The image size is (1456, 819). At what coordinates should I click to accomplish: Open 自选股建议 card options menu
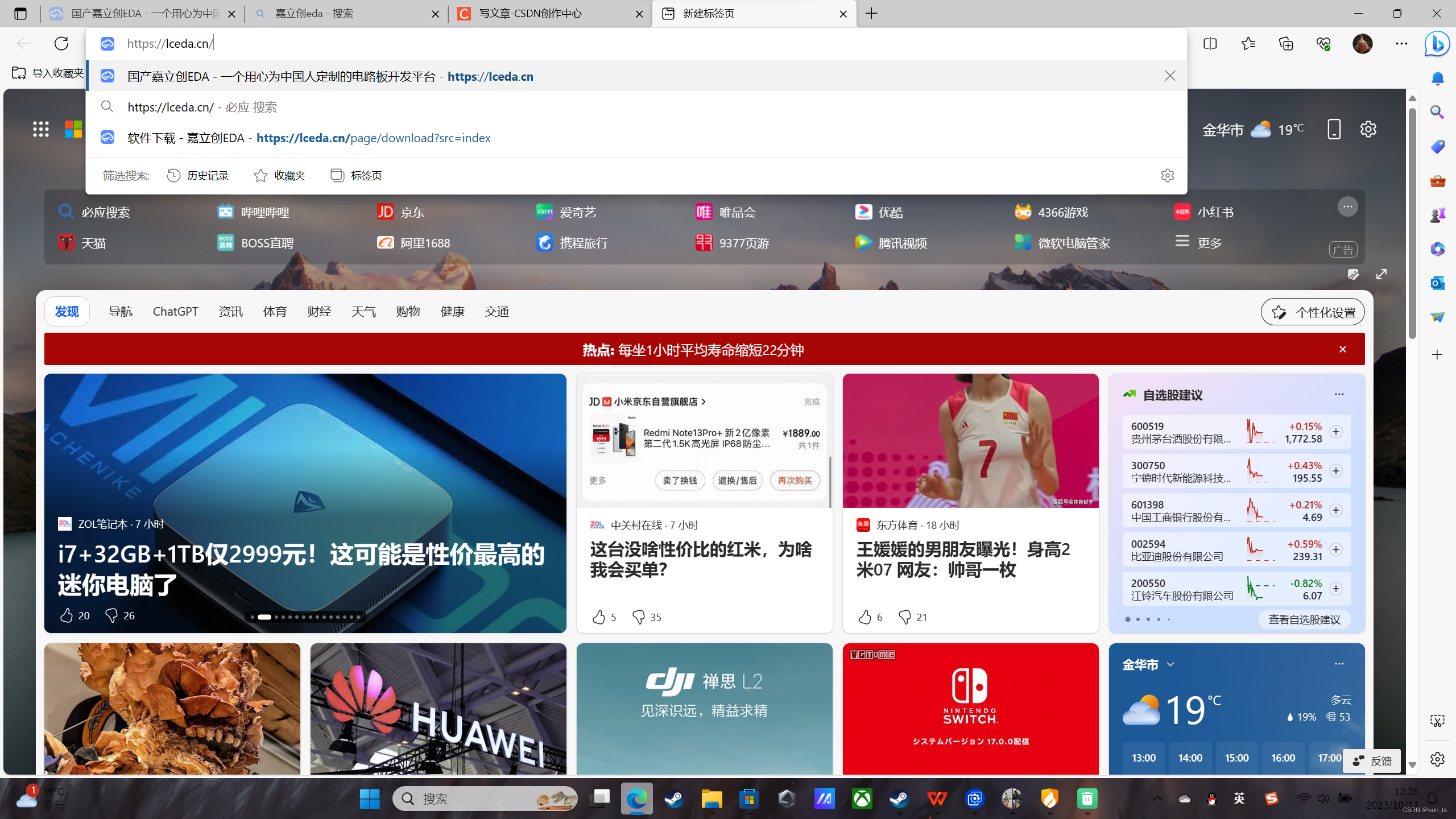point(1339,394)
